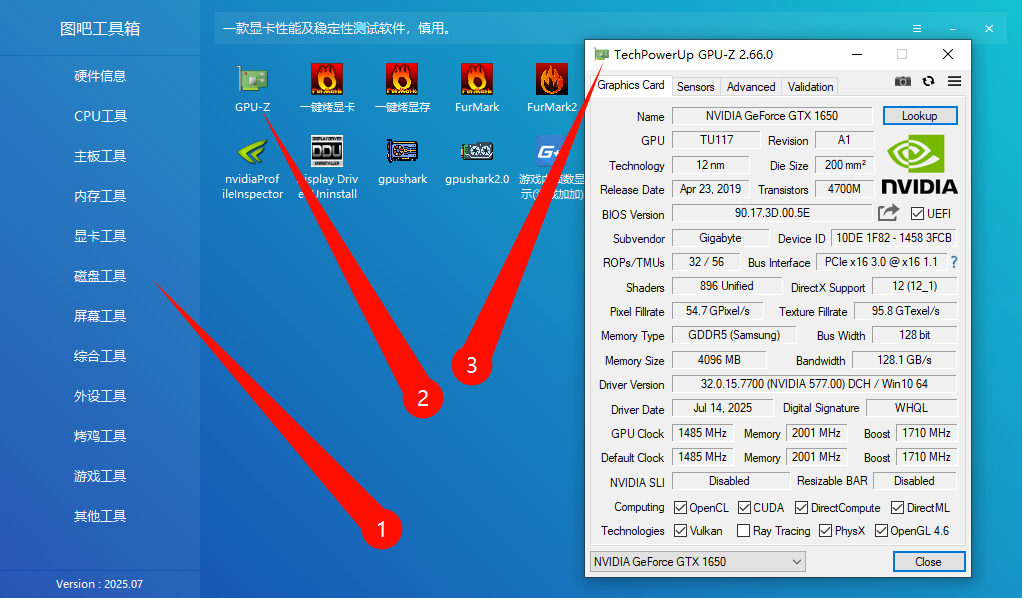This screenshot has height=598, width=1022.
Task: Click the GPU-Z refresh icon
Action: click(928, 81)
